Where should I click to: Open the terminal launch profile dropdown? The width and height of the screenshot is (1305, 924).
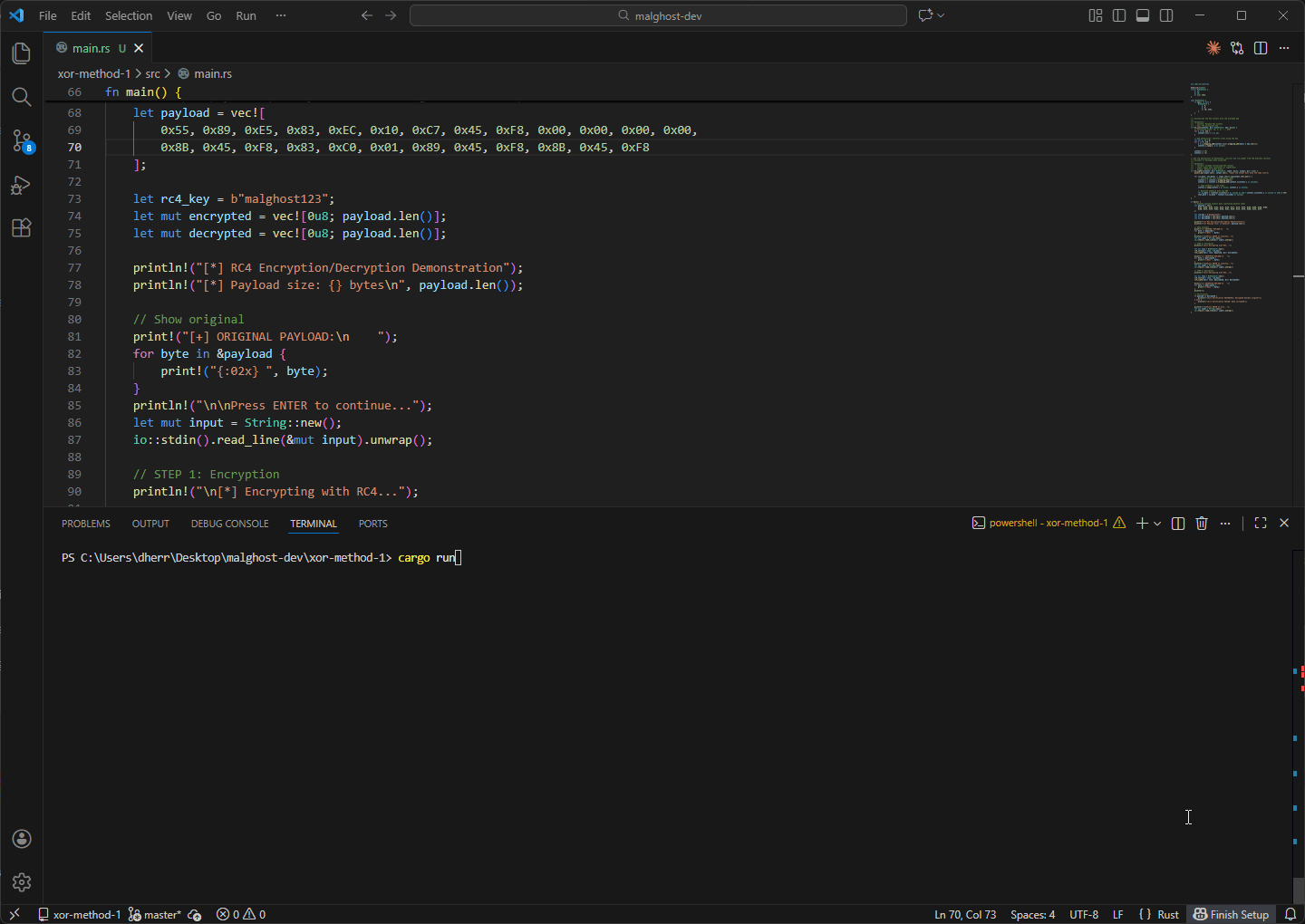1156,523
